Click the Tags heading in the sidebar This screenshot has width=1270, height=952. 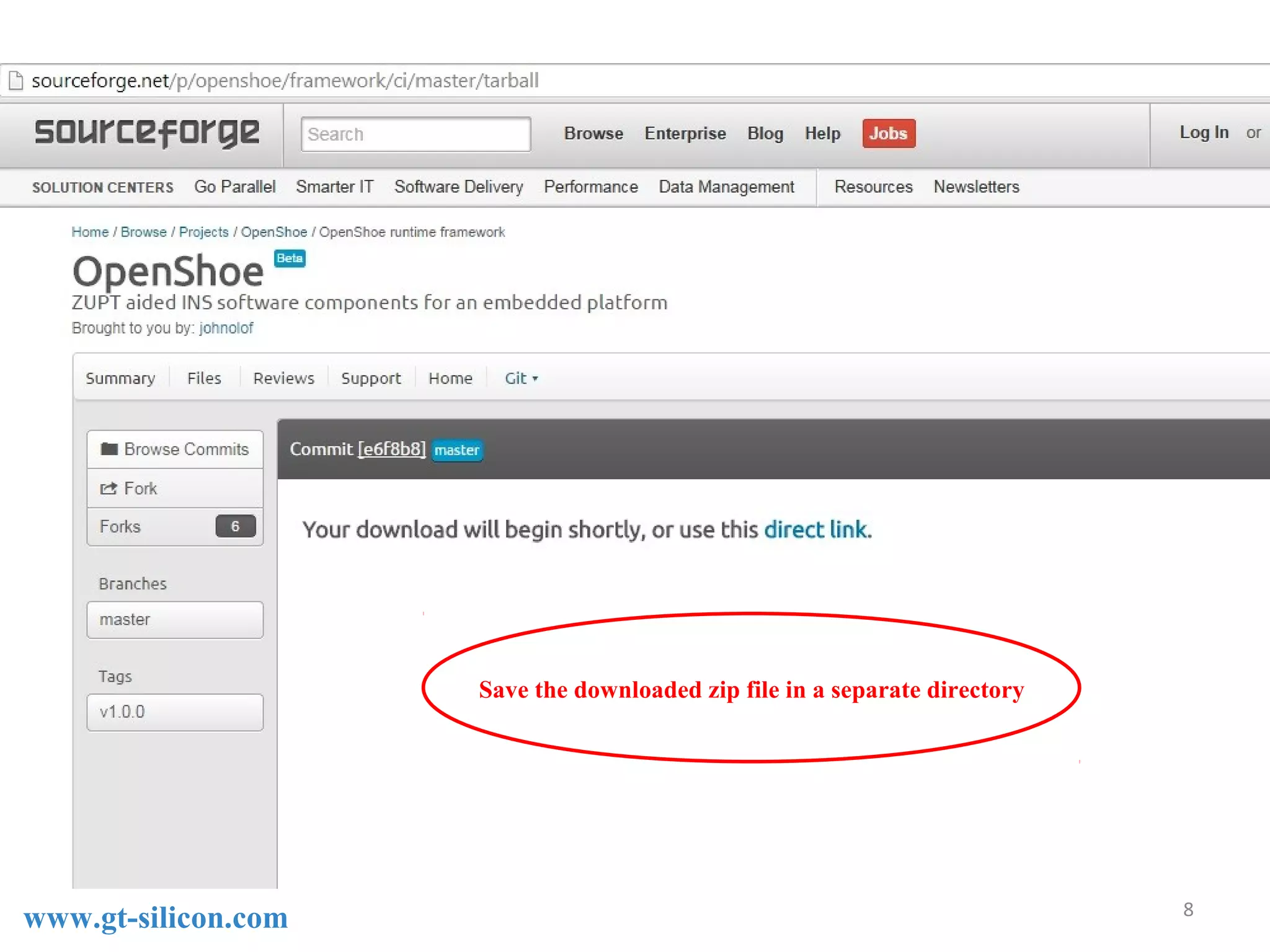[115, 676]
